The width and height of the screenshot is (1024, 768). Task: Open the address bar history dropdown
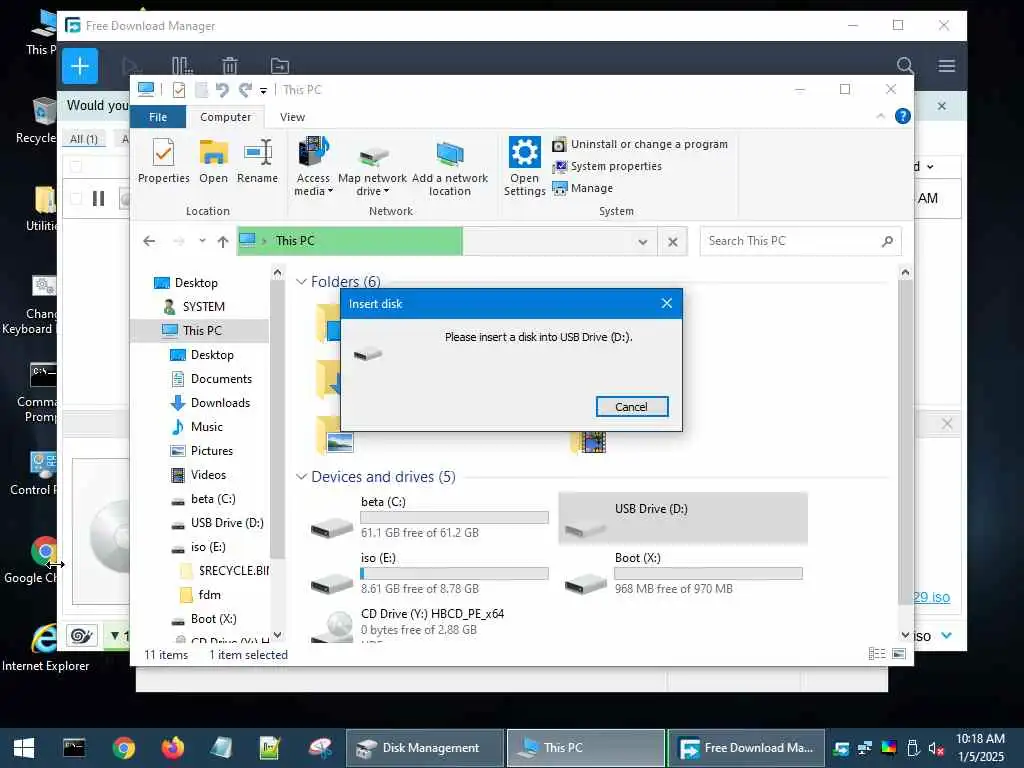point(643,242)
